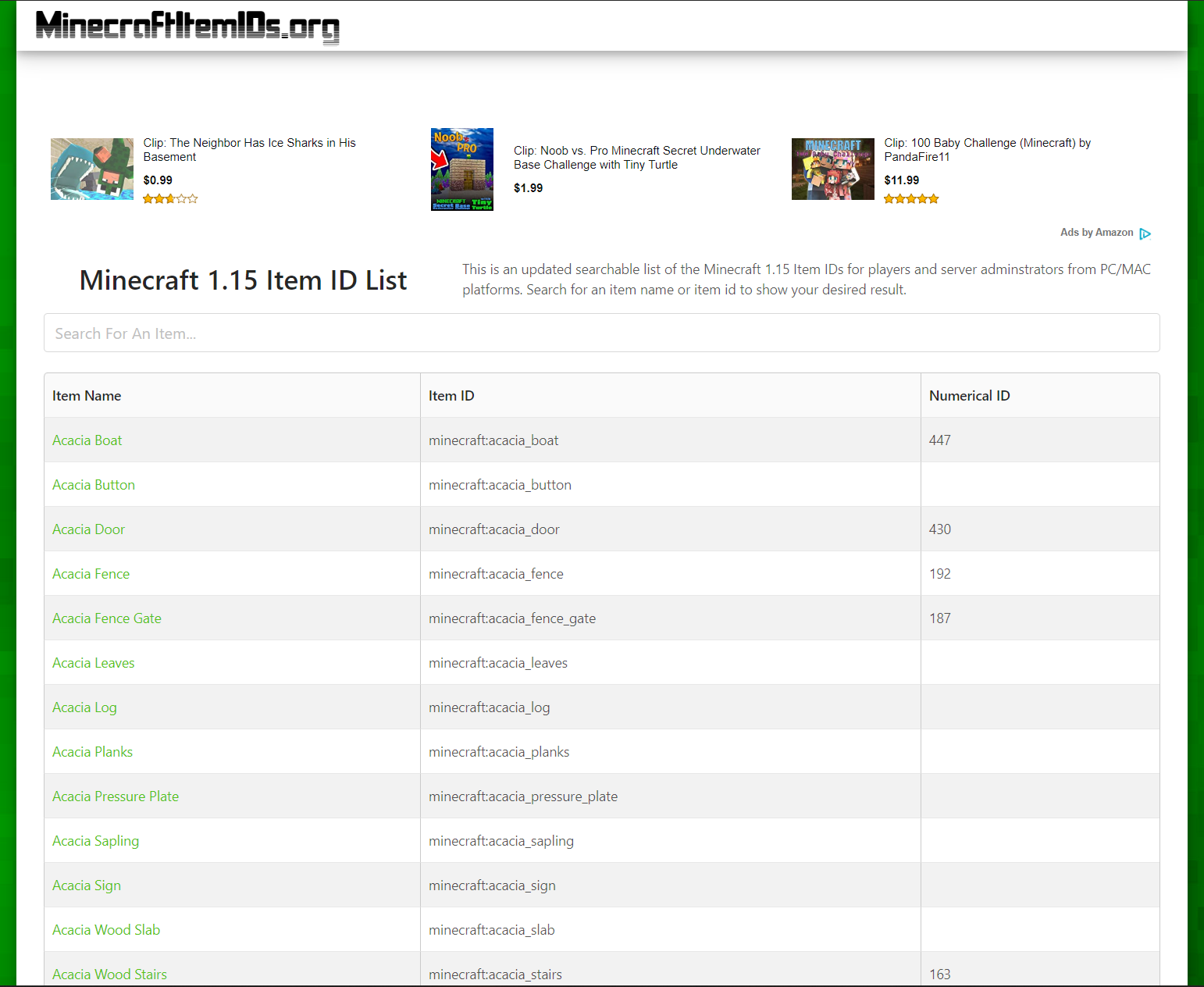View the Acacia Leaves item page
This screenshot has height=987, width=1204.
click(x=93, y=663)
